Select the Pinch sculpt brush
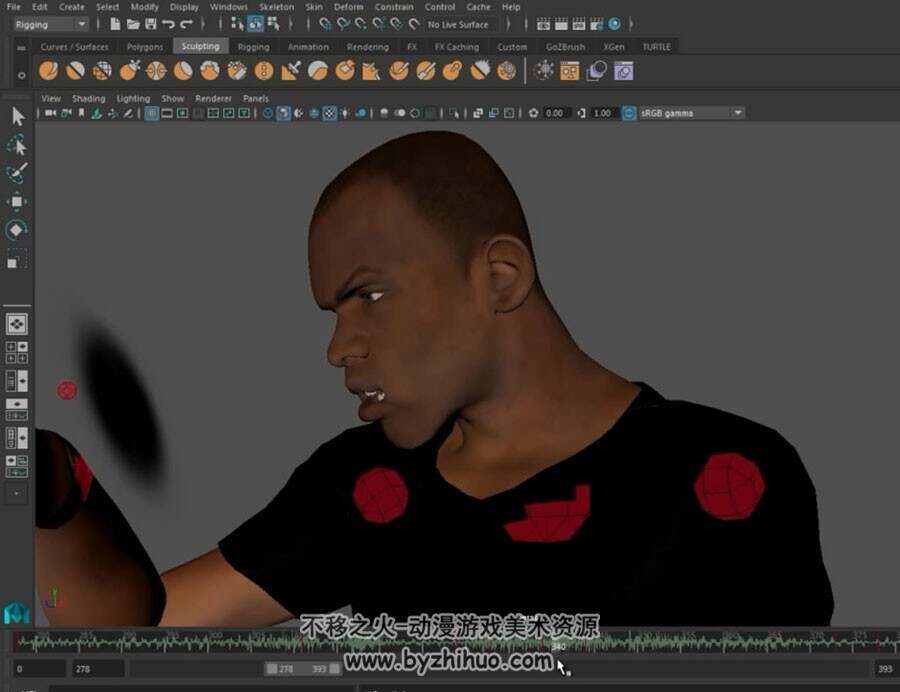 pyautogui.click(x=156, y=71)
